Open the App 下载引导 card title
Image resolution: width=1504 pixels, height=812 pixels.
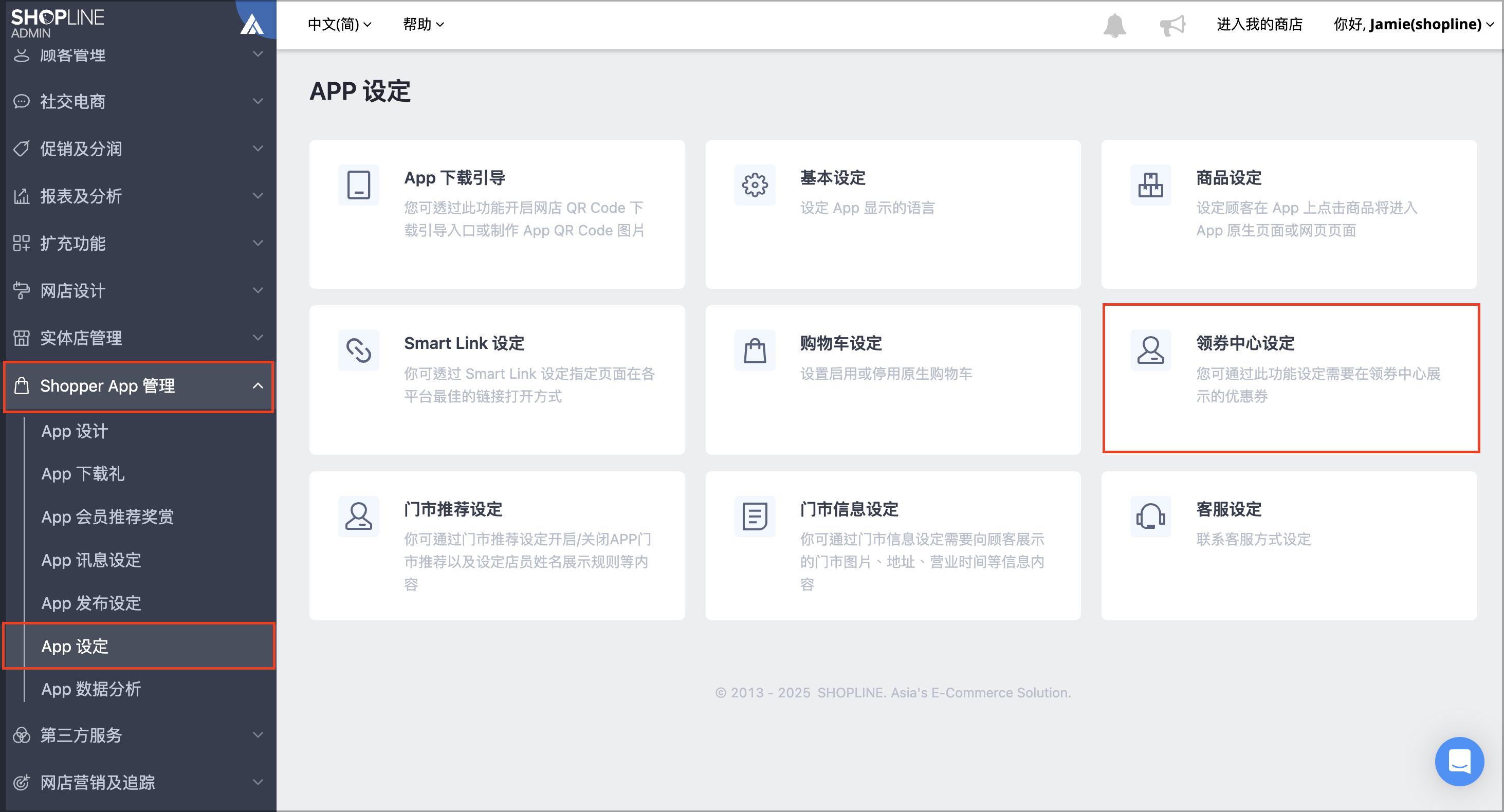pos(455,178)
